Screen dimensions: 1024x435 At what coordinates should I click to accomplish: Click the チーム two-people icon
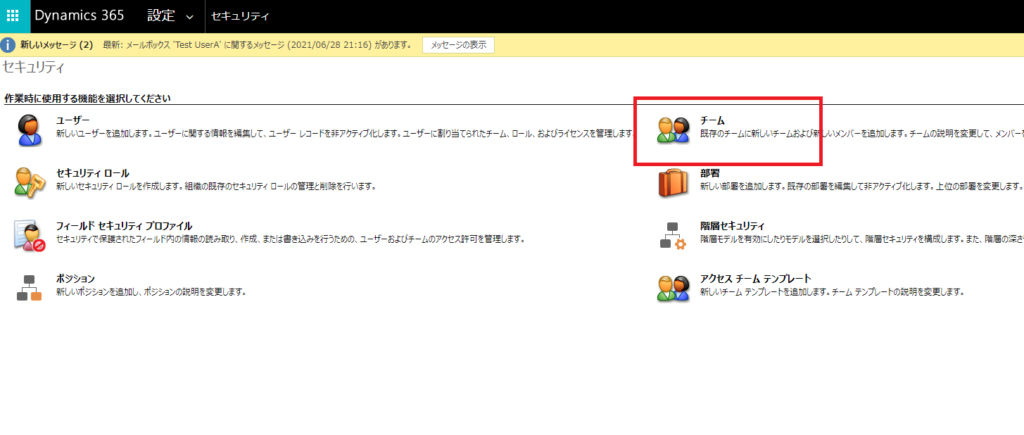[673, 130]
